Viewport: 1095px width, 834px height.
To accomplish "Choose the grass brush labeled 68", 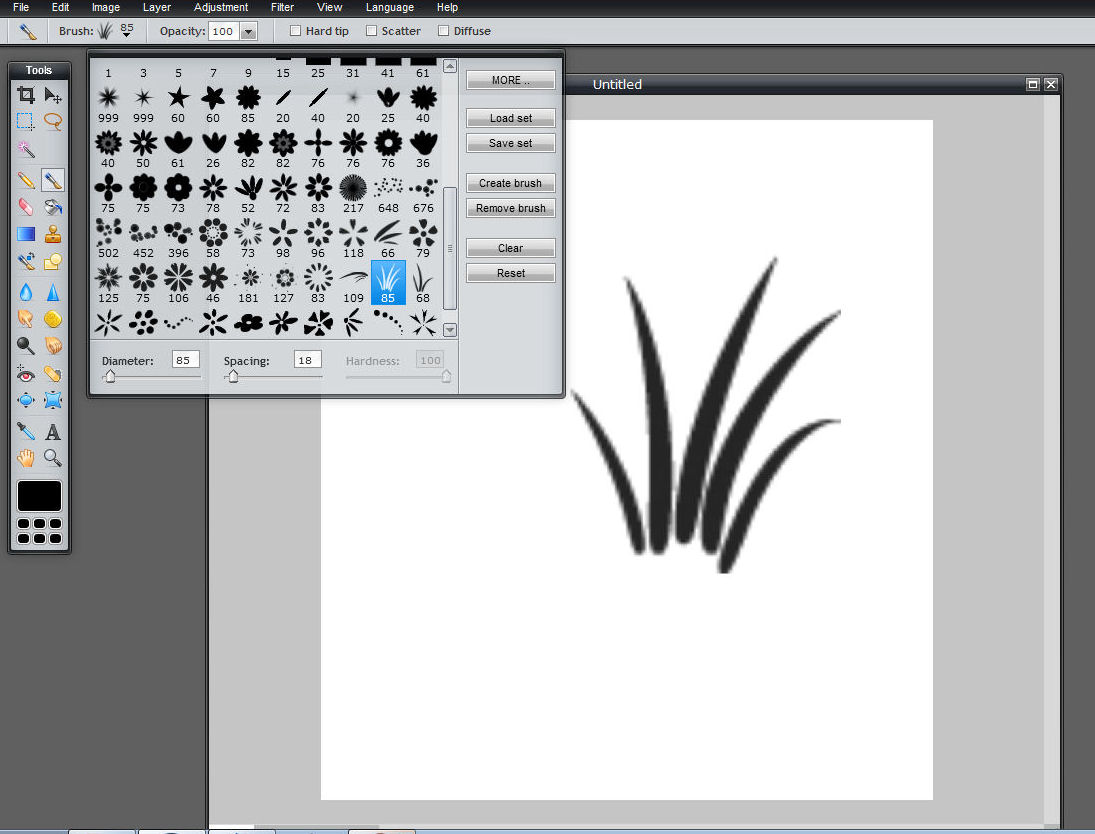I will (423, 284).
